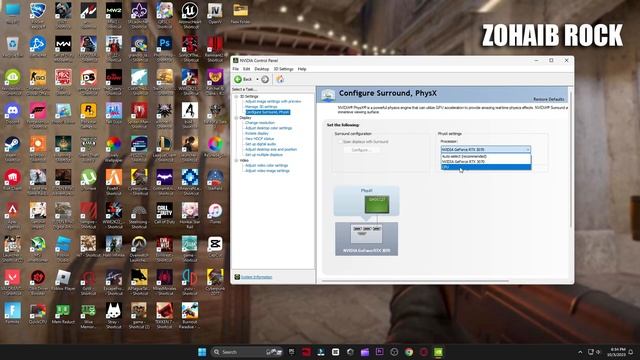
Task: Click the NVIDIA icon on the taskbar
Action: click(x=438, y=352)
